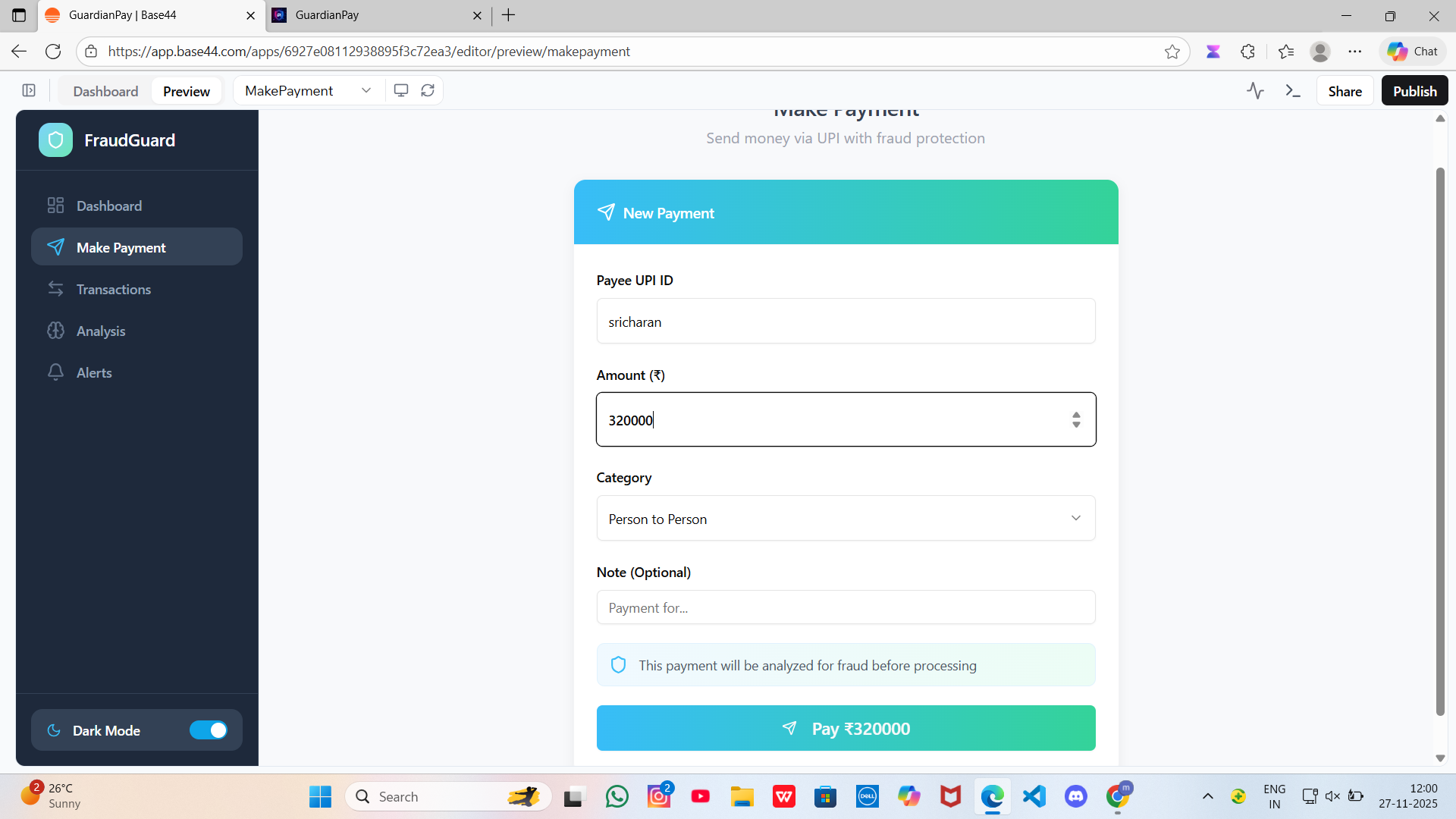Open Make Payment from the sidebar
Screen dimensions: 1456x819
click(121, 247)
